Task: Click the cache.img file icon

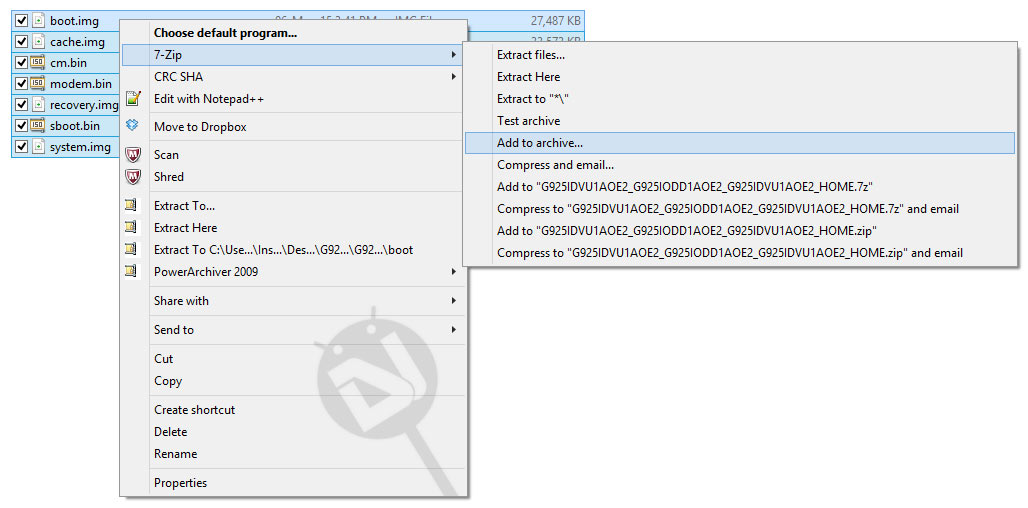Action: [x=39, y=42]
